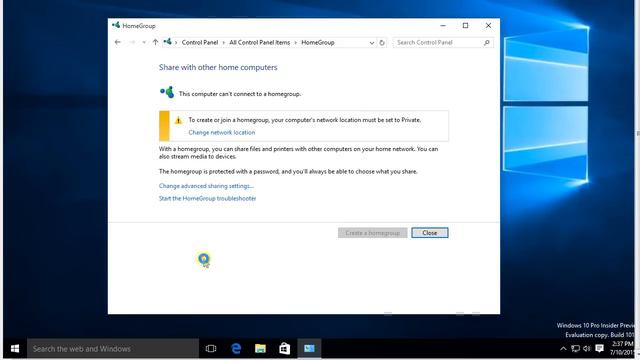Open the Windows Start menu
Image resolution: width=640 pixels, height=360 pixels.
click(15, 349)
